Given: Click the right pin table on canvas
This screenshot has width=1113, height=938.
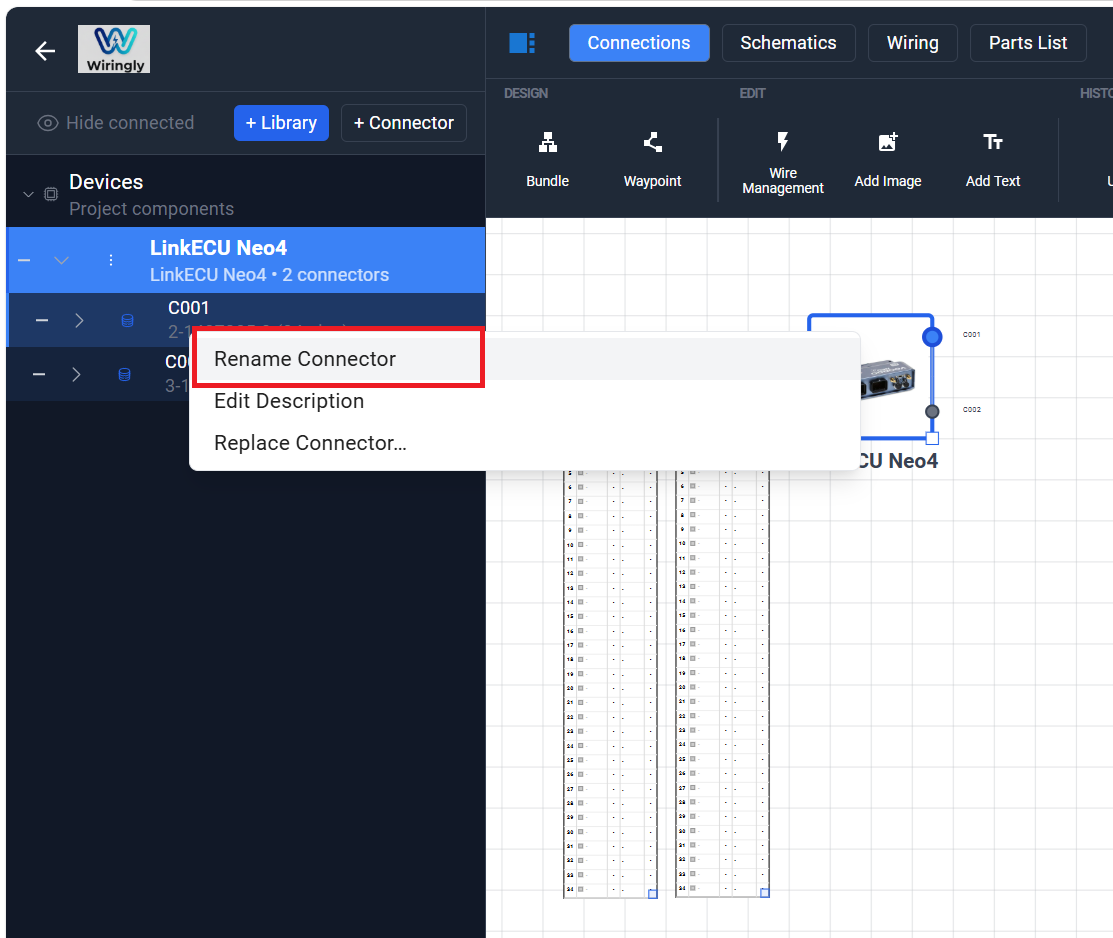Looking at the screenshot, I should [x=723, y=683].
